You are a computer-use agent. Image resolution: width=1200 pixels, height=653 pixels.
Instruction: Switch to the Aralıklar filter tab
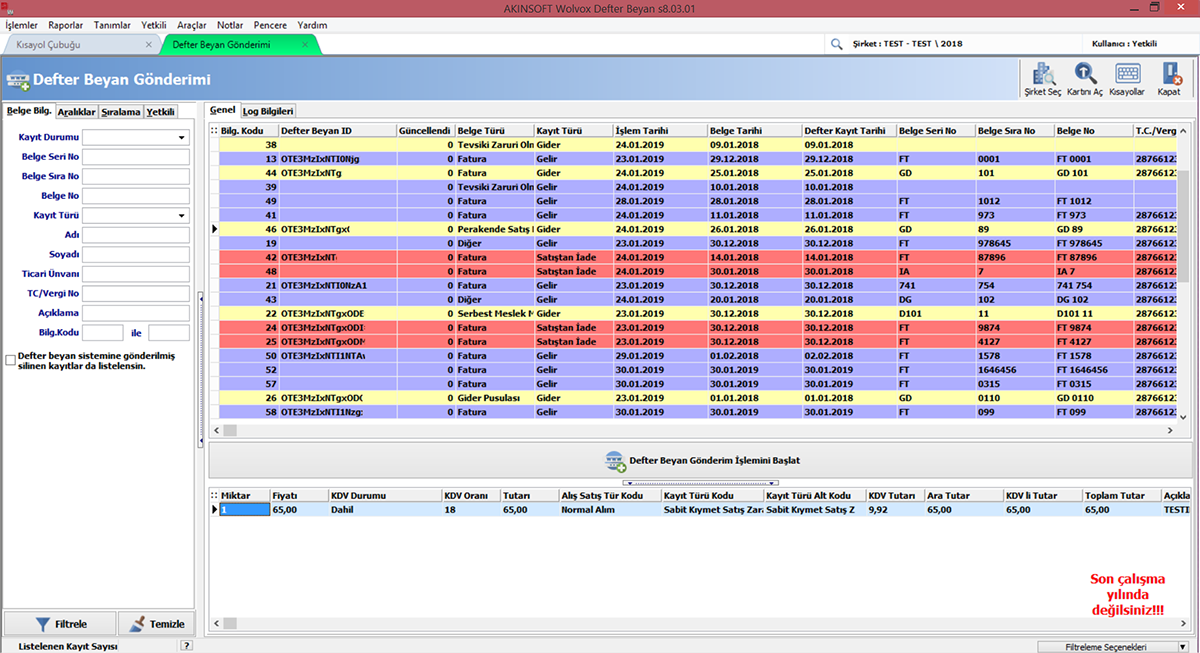(x=76, y=112)
